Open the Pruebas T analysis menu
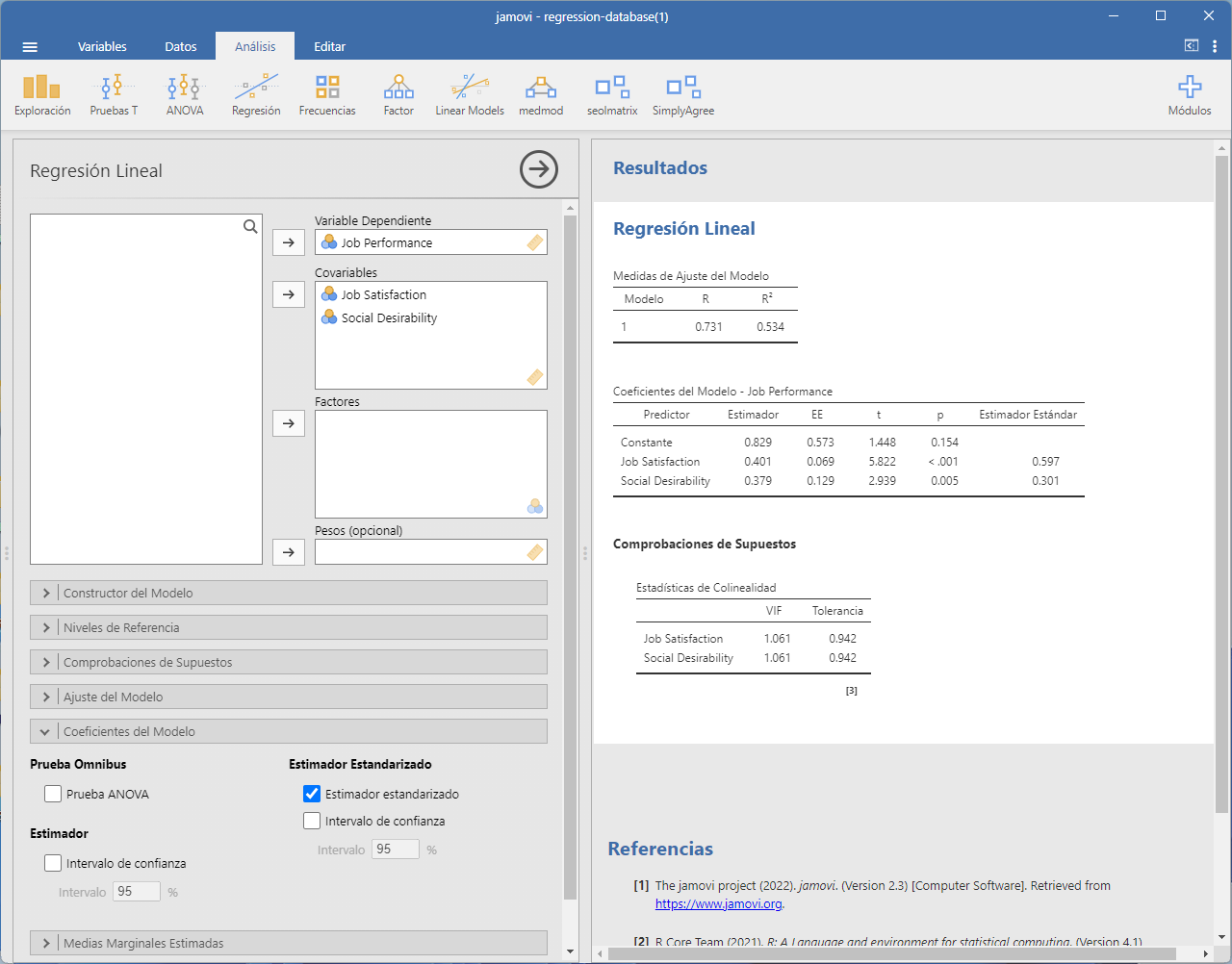Image resolution: width=1232 pixels, height=964 pixels. click(114, 95)
